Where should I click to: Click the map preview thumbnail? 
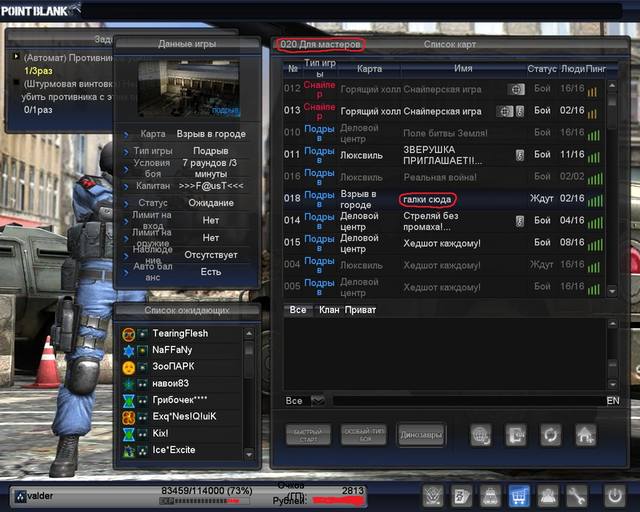(x=189, y=89)
